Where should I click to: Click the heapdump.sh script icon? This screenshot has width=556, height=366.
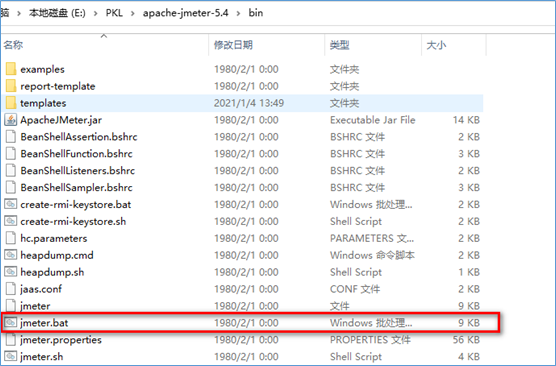(x=11, y=272)
